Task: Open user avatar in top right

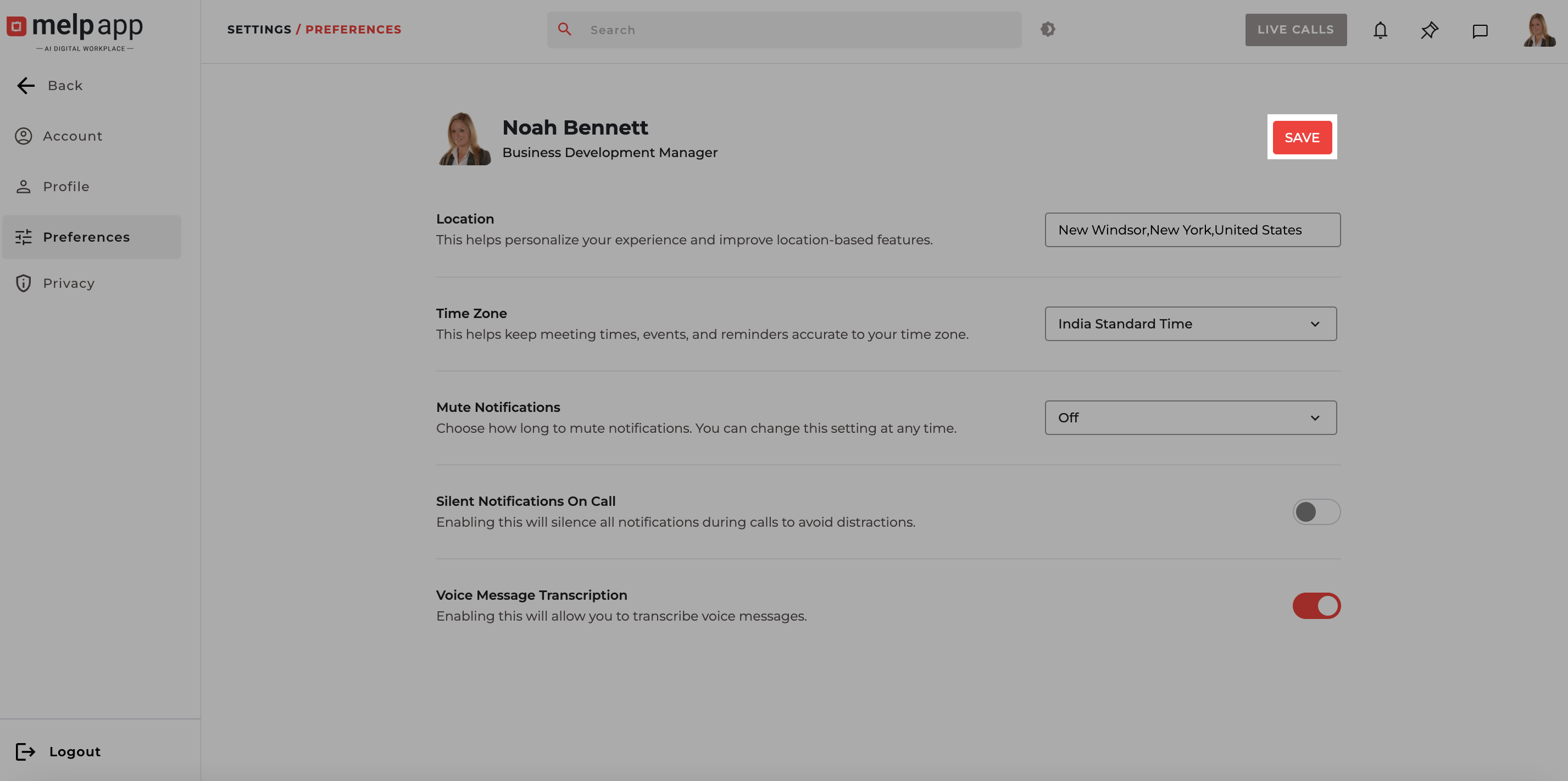Action: pyautogui.click(x=1539, y=30)
